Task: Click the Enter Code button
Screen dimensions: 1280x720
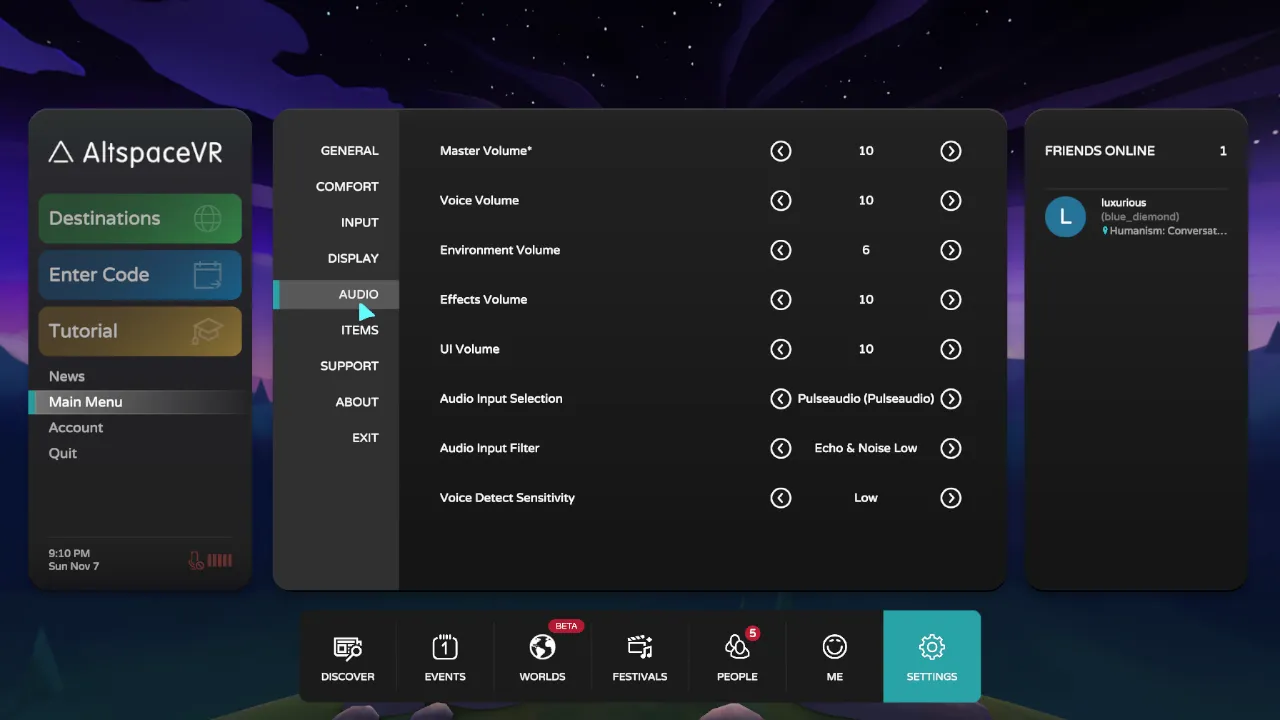Action: pos(140,275)
